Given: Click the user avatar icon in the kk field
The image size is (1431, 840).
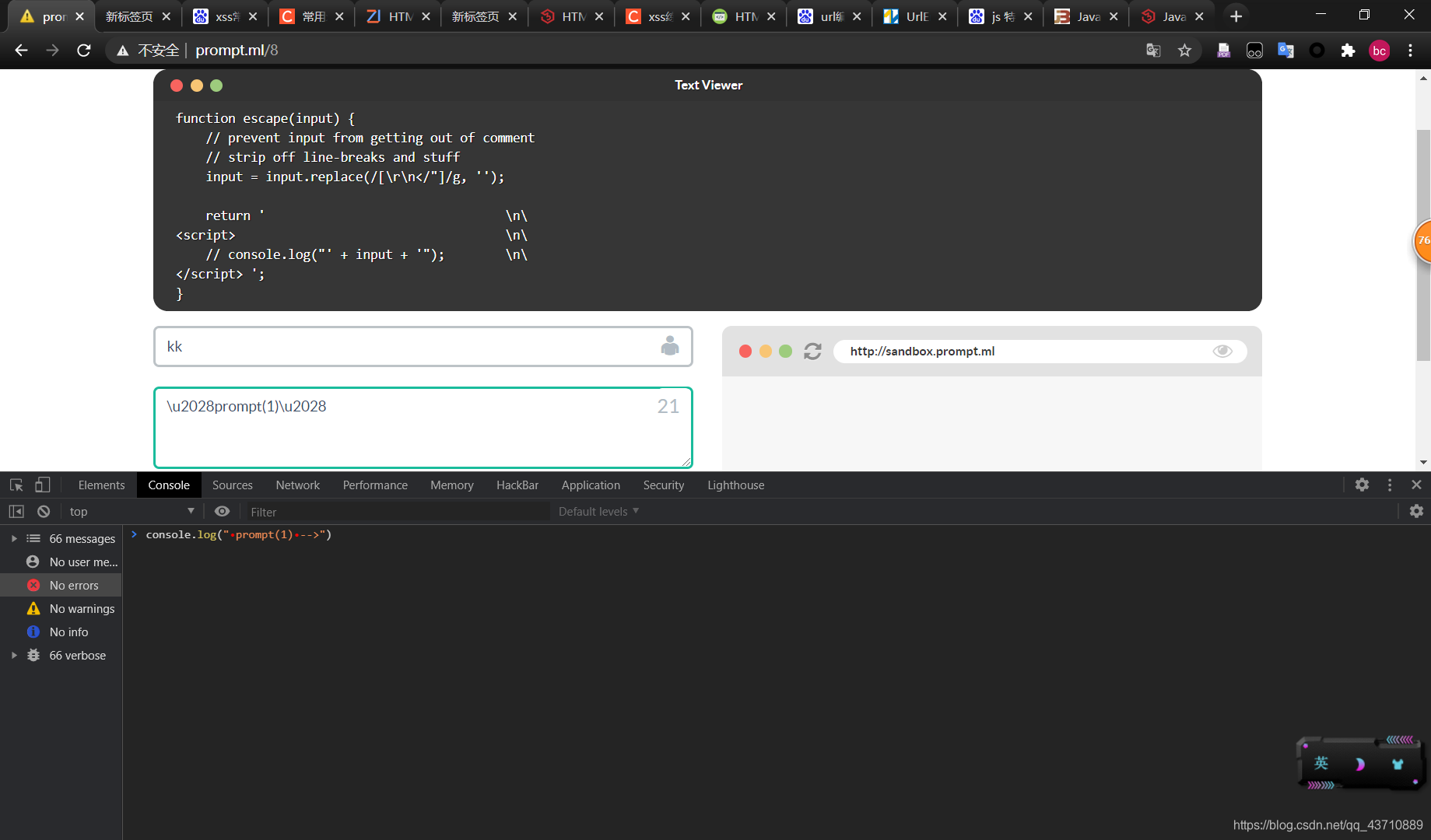Looking at the screenshot, I should tap(670, 346).
